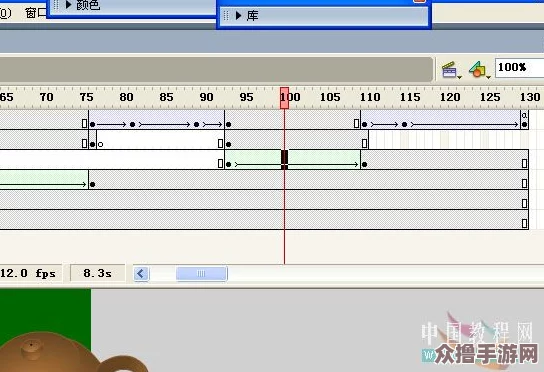Screen dimensions: 544x372
Task: Open the Edit Scene clapperboard icon
Action: point(450,70)
